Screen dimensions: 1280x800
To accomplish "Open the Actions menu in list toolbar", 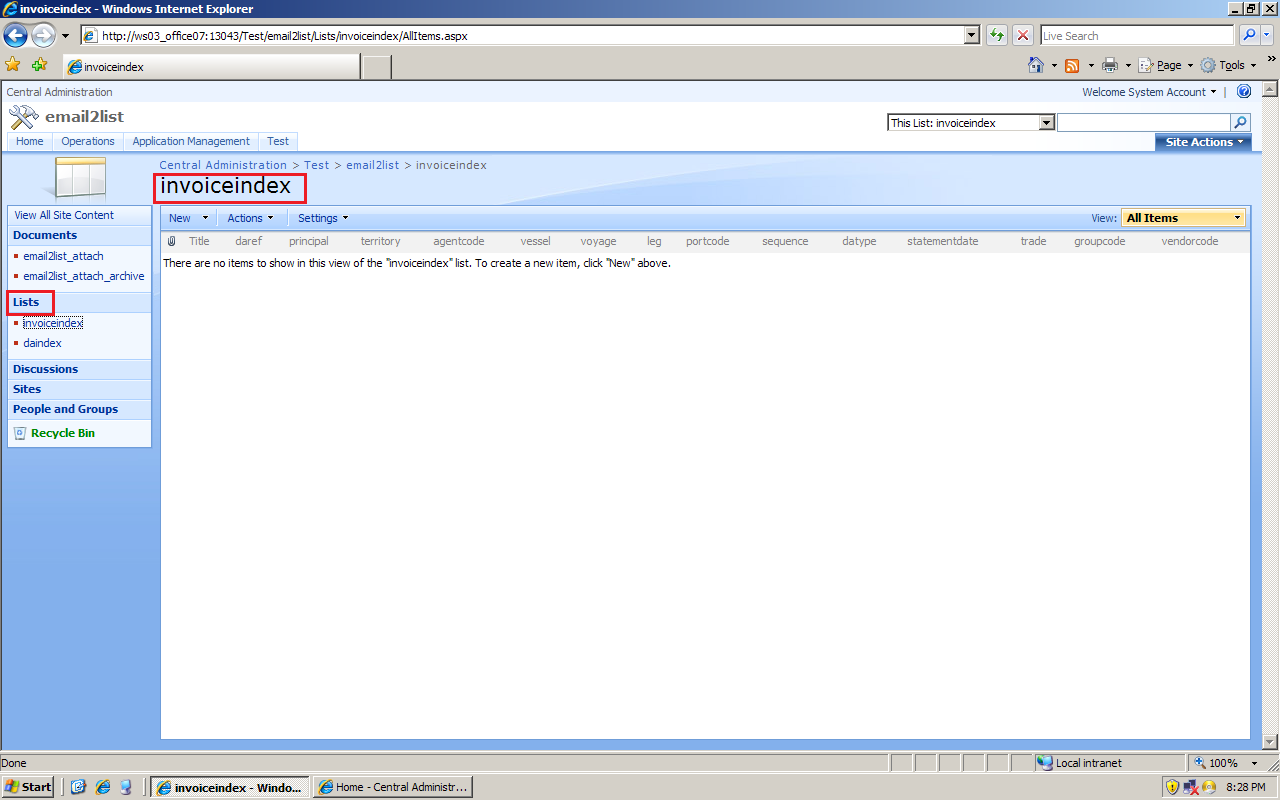I will coord(250,218).
